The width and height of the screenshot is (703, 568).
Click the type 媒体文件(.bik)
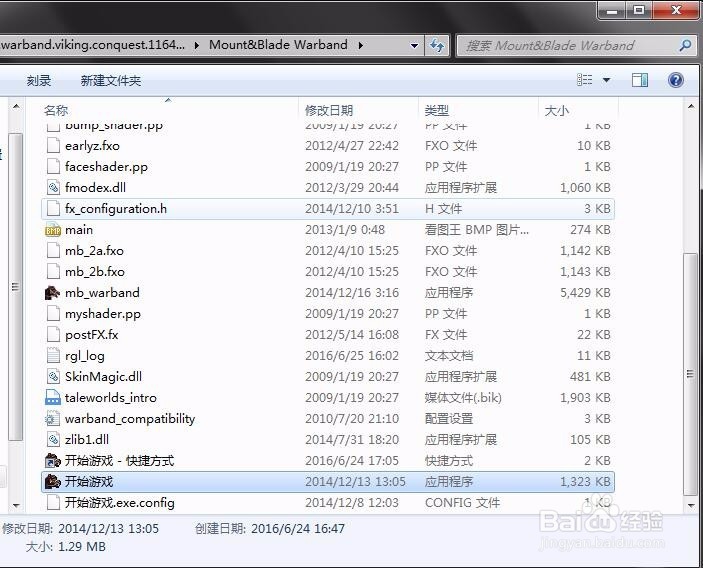click(463, 398)
